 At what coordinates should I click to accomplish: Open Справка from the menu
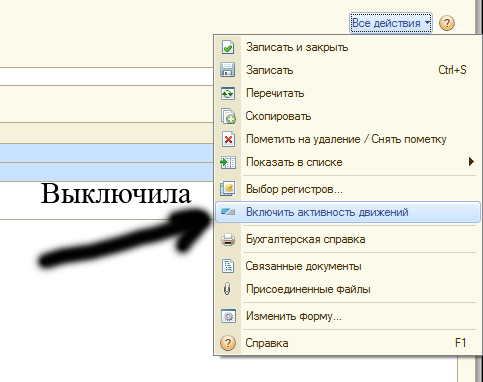[347, 343]
